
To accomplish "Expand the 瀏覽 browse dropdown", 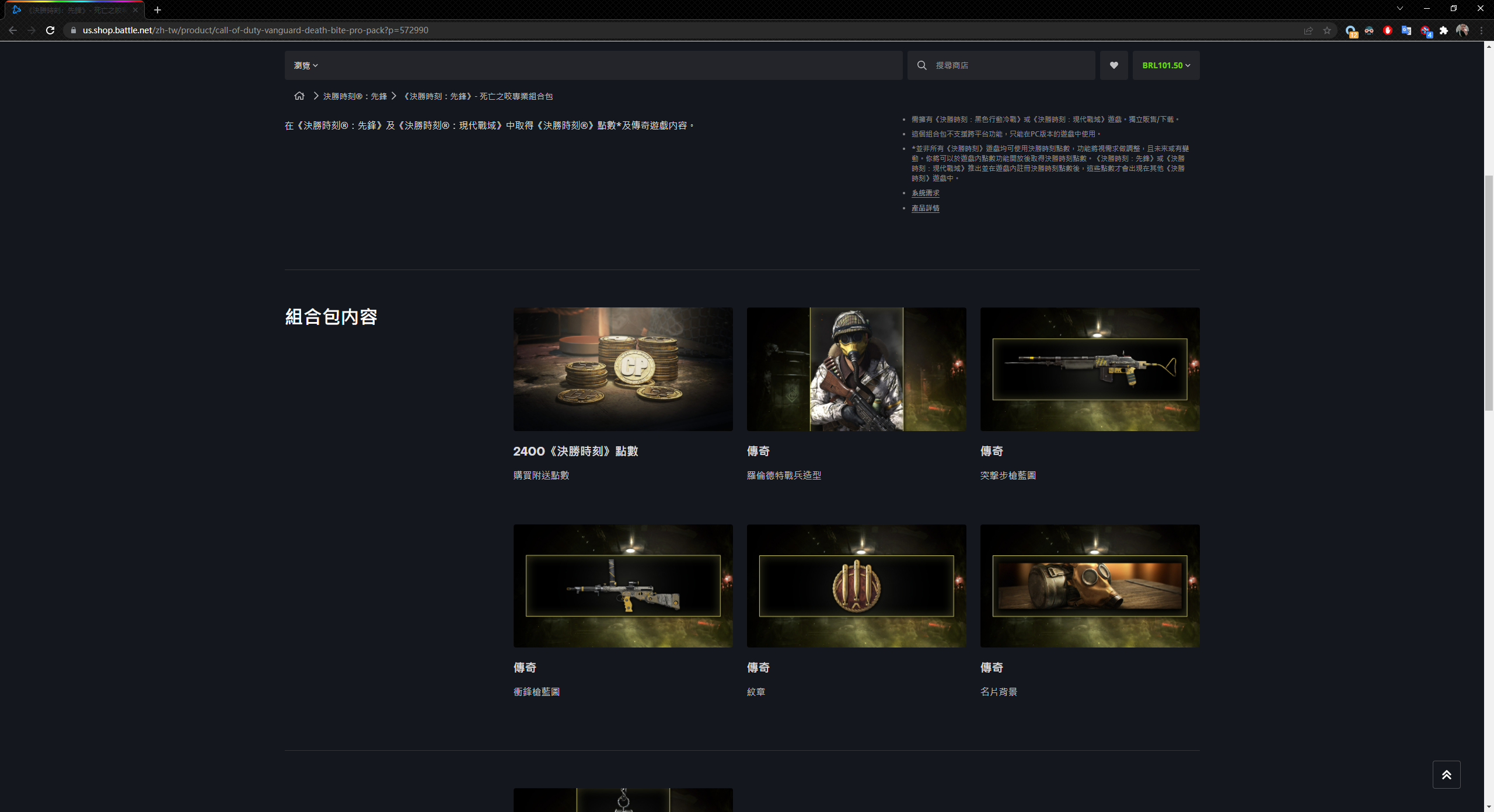I will (x=306, y=65).
